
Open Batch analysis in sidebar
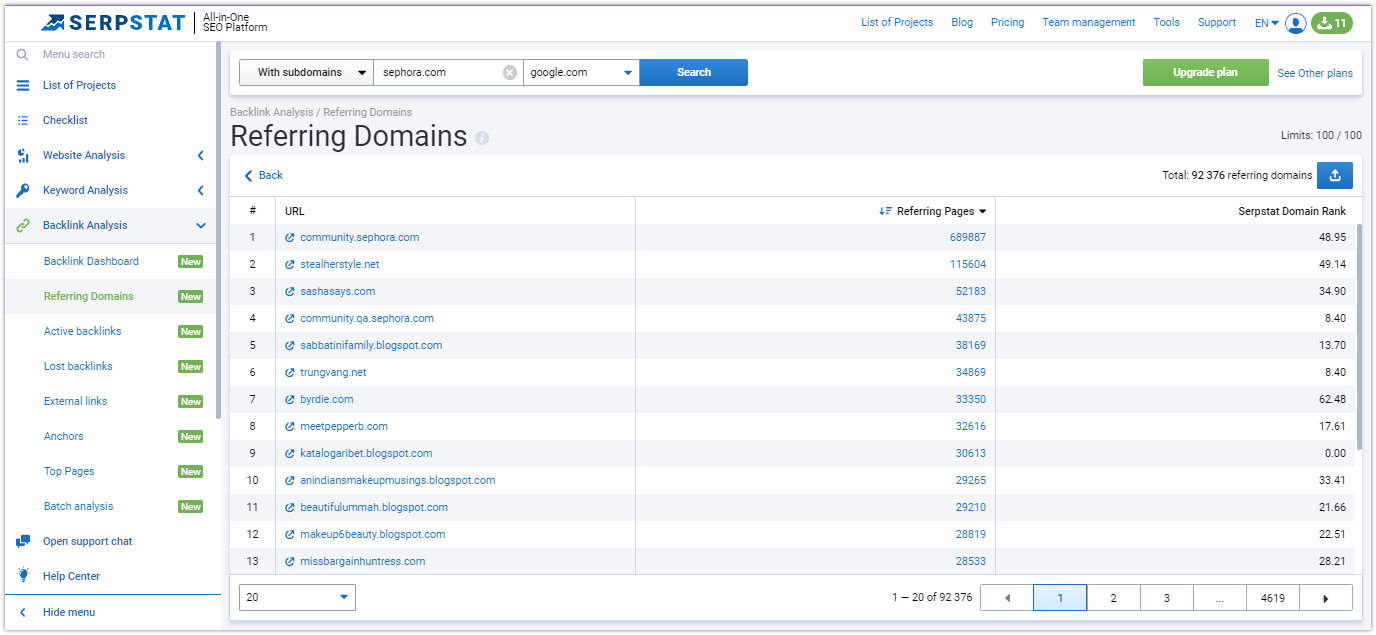tap(78, 507)
